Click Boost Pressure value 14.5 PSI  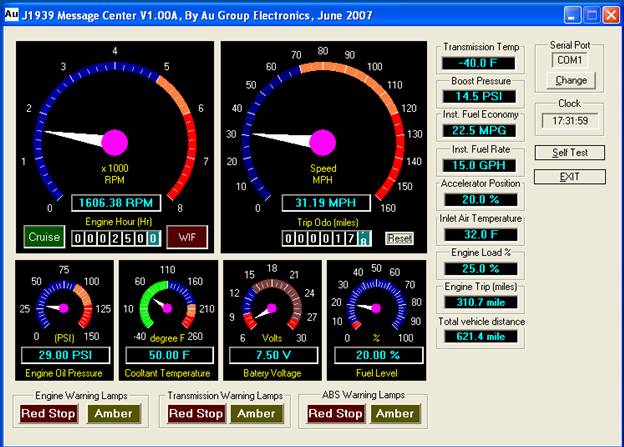pos(480,97)
